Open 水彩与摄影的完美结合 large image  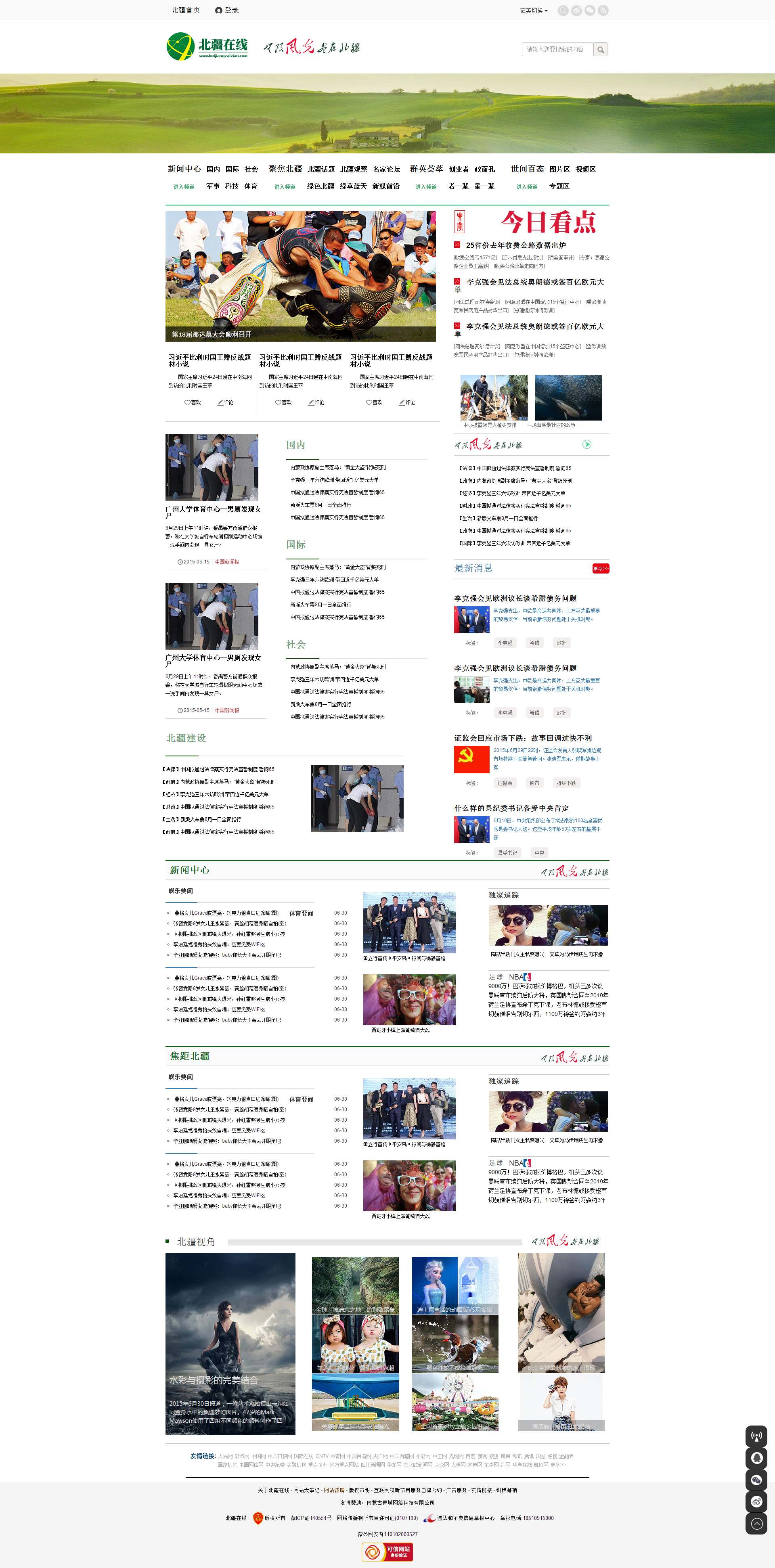click(x=230, y=1343)
